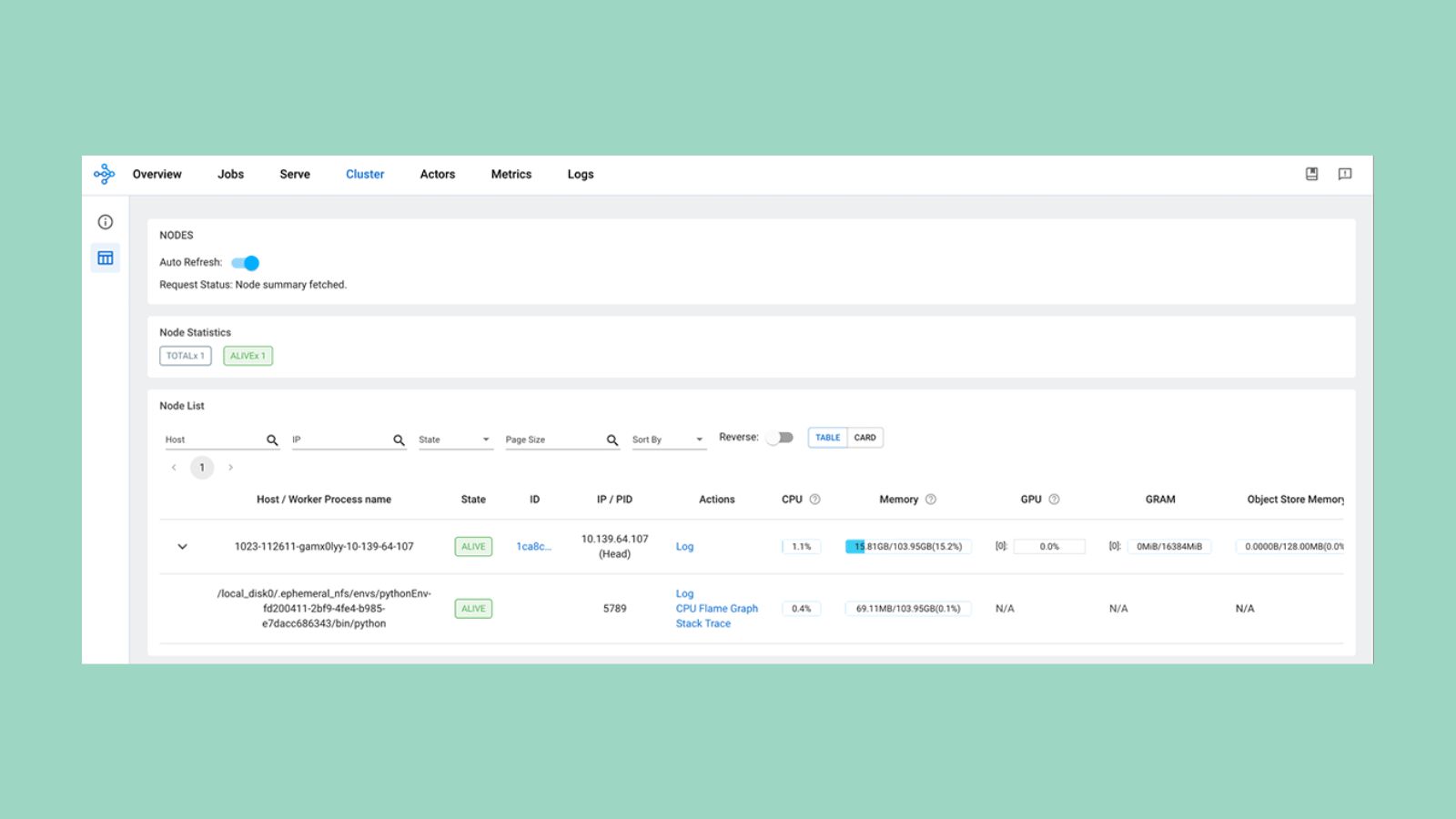Image resolution: width=1456 pixels, height=819 pixels.
Task: Open node ID 1ca8c... link
Action: point(533,547)
